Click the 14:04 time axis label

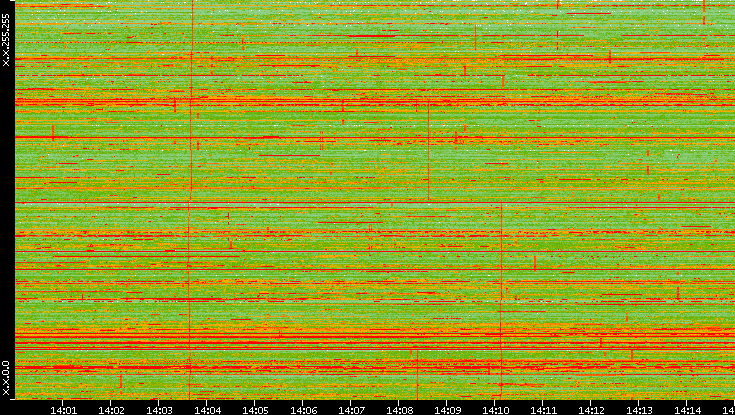coord(208,410)
